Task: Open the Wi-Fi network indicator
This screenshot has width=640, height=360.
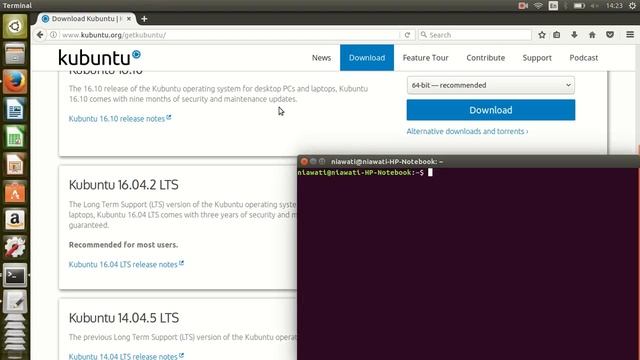Action: click(538, 6)
